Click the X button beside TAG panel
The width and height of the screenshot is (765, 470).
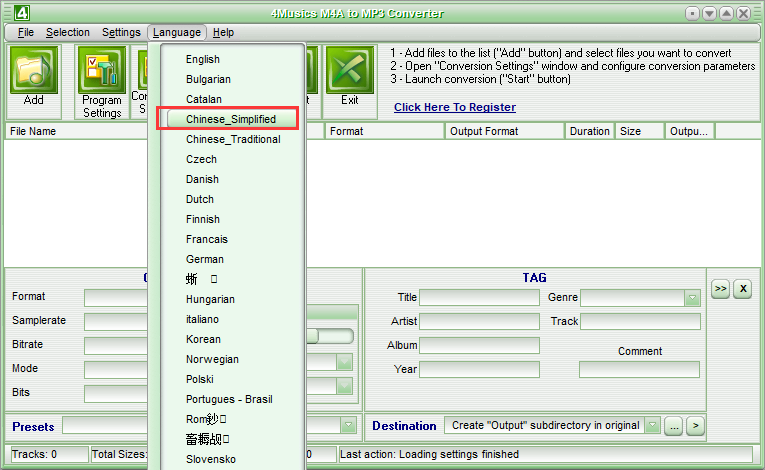(743, 288)
